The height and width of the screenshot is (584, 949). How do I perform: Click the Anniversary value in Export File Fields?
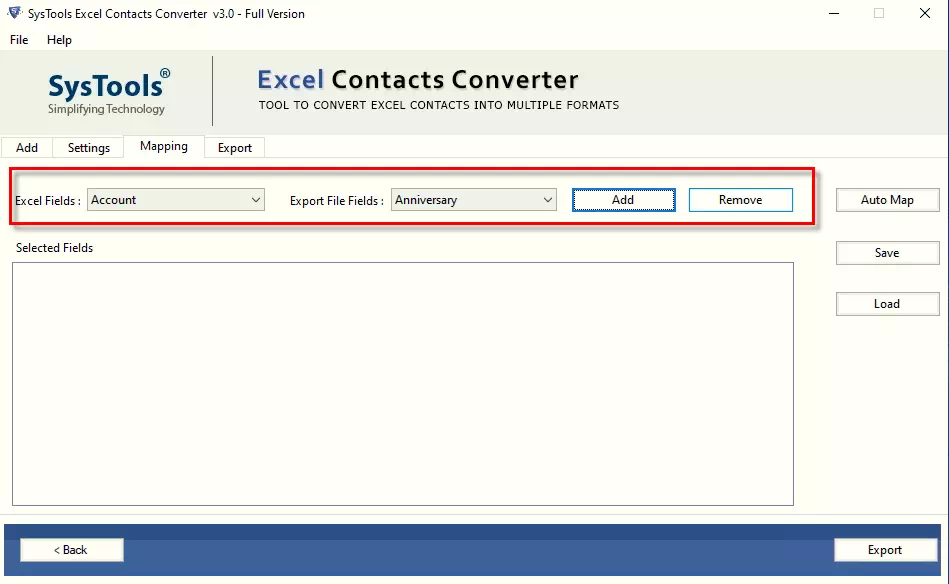point(425,200)
